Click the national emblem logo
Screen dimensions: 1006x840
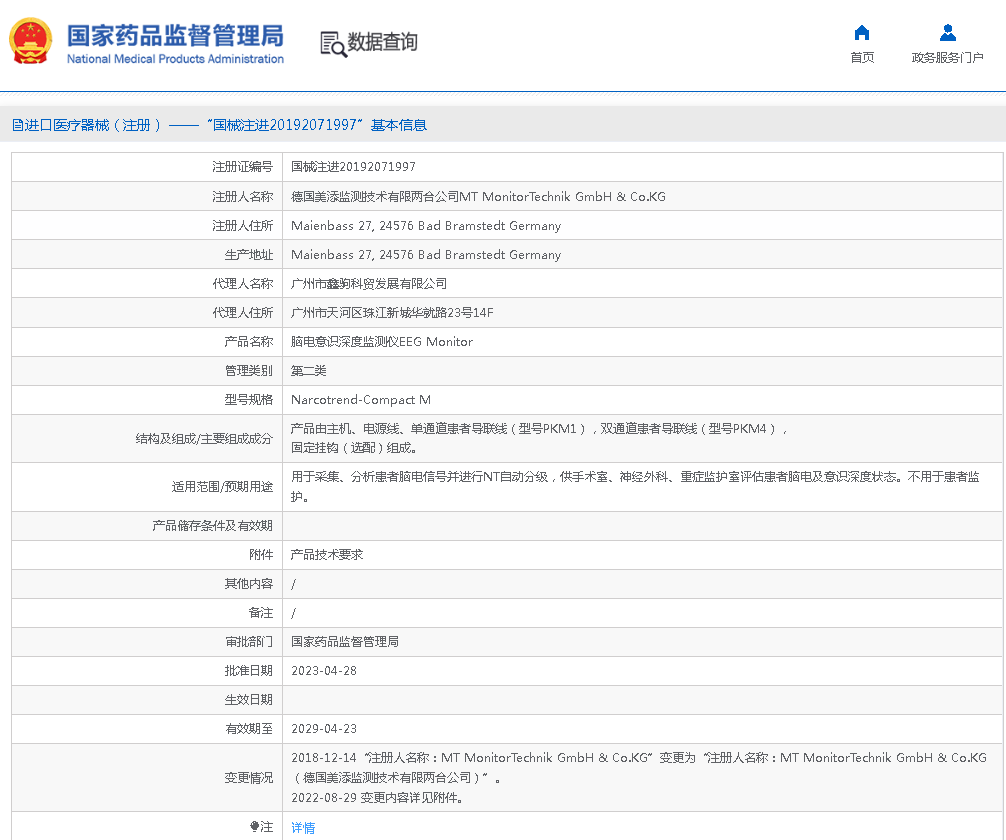[31, 42]
